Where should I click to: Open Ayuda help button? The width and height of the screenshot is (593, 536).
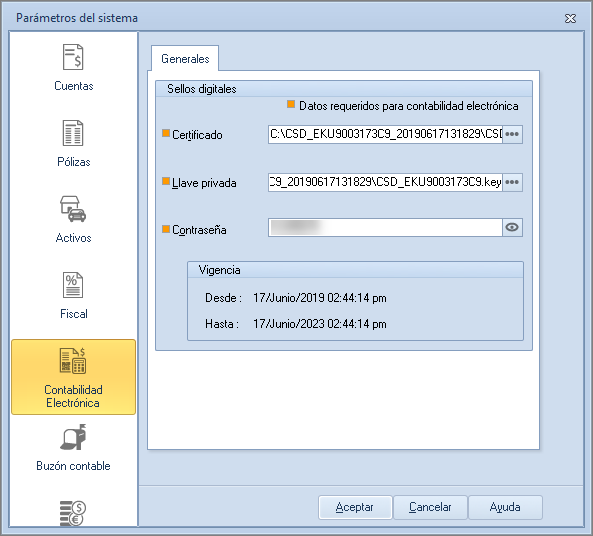tap(505, 507)
